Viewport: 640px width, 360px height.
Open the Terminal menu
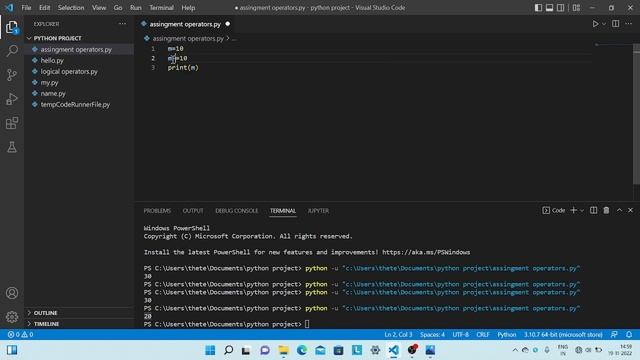pyautogui.click(x=161, y=8)
